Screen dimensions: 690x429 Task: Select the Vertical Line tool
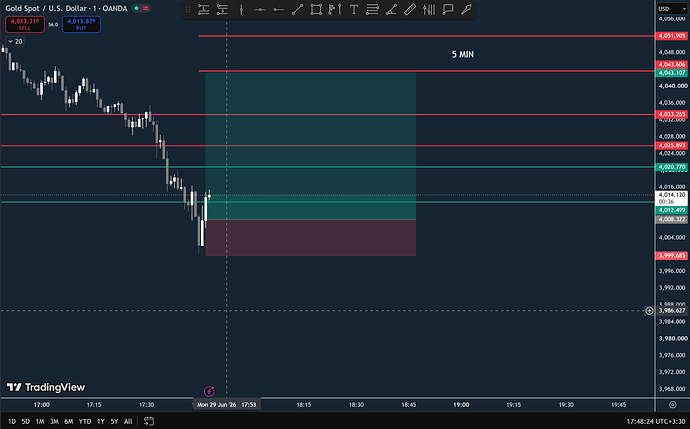point(241,9)
